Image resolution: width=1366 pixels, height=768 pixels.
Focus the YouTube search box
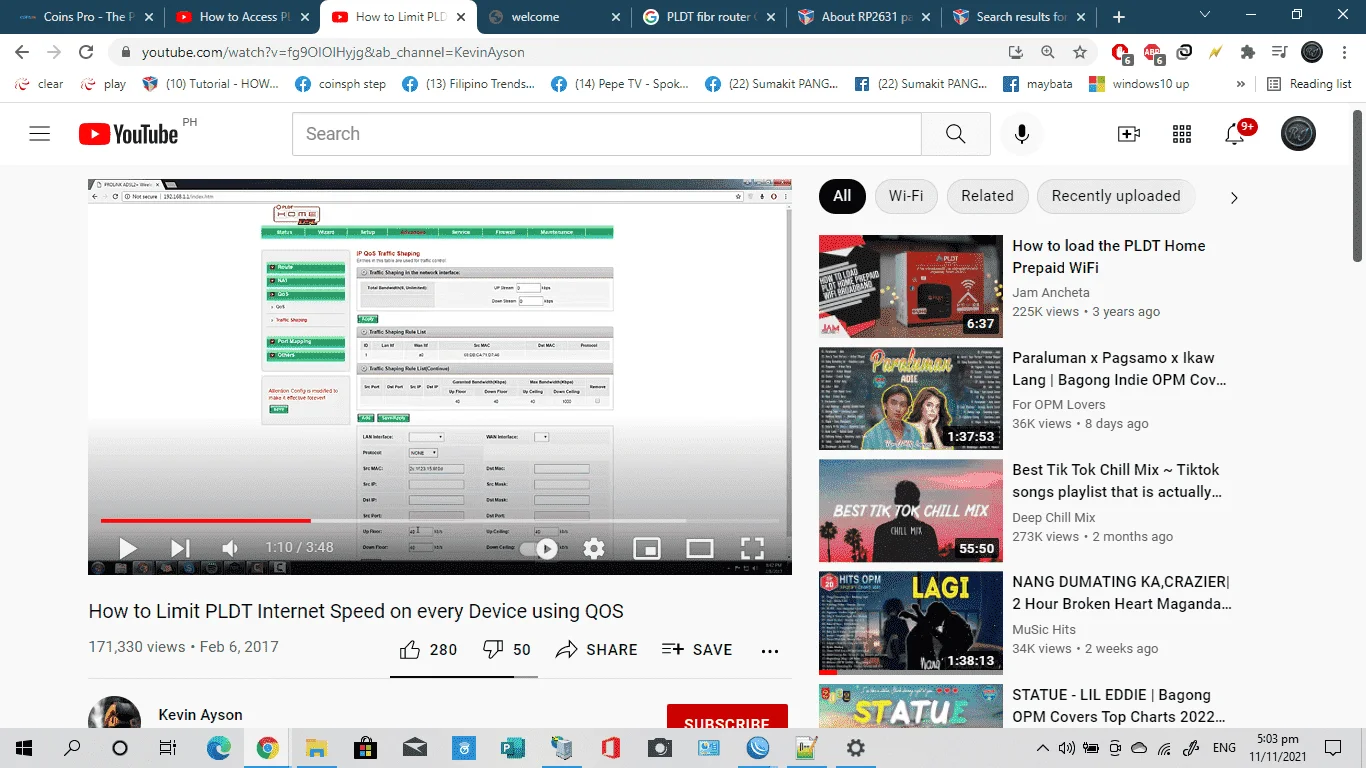click(606, 134)
